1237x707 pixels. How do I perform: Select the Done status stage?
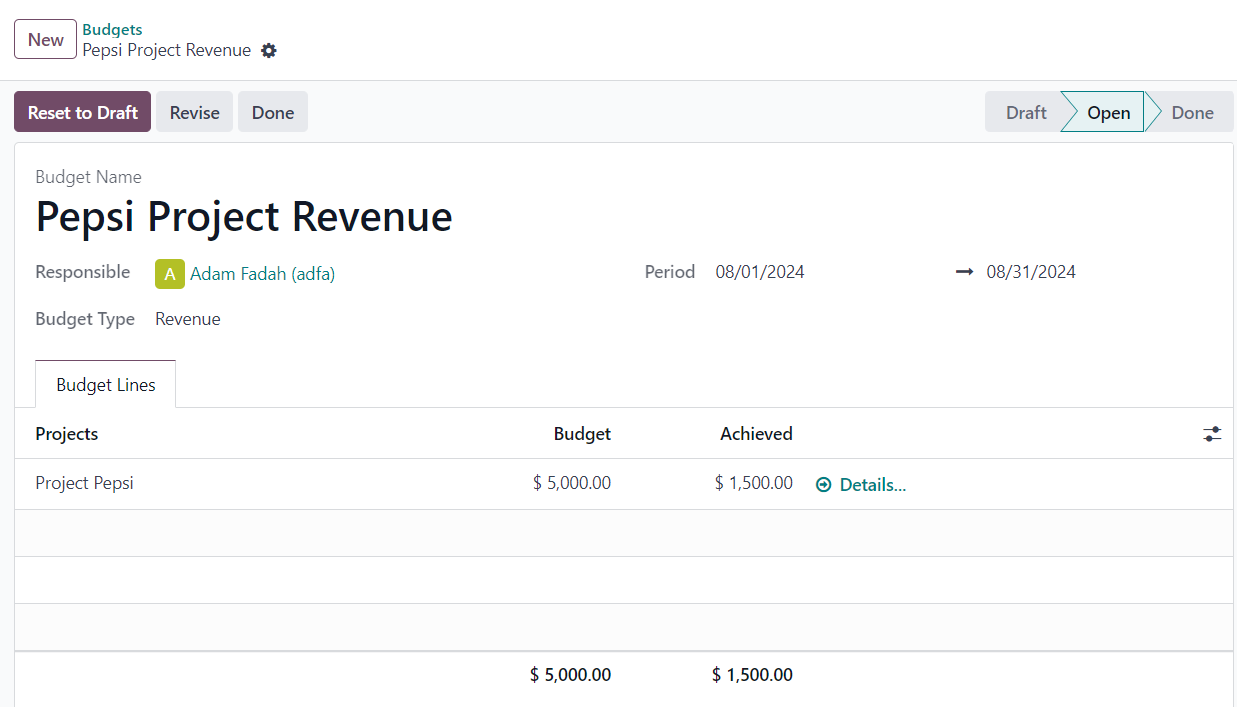pyautogui.click(x=1192, y=112)
